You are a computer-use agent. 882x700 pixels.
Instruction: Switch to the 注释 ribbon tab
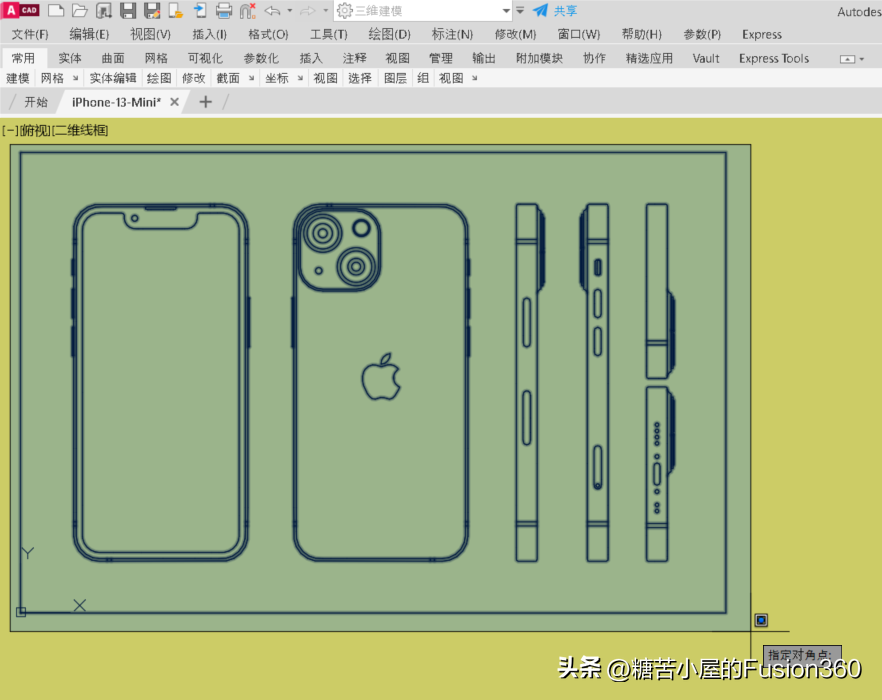pyautogui.click(x=354, y=58)
